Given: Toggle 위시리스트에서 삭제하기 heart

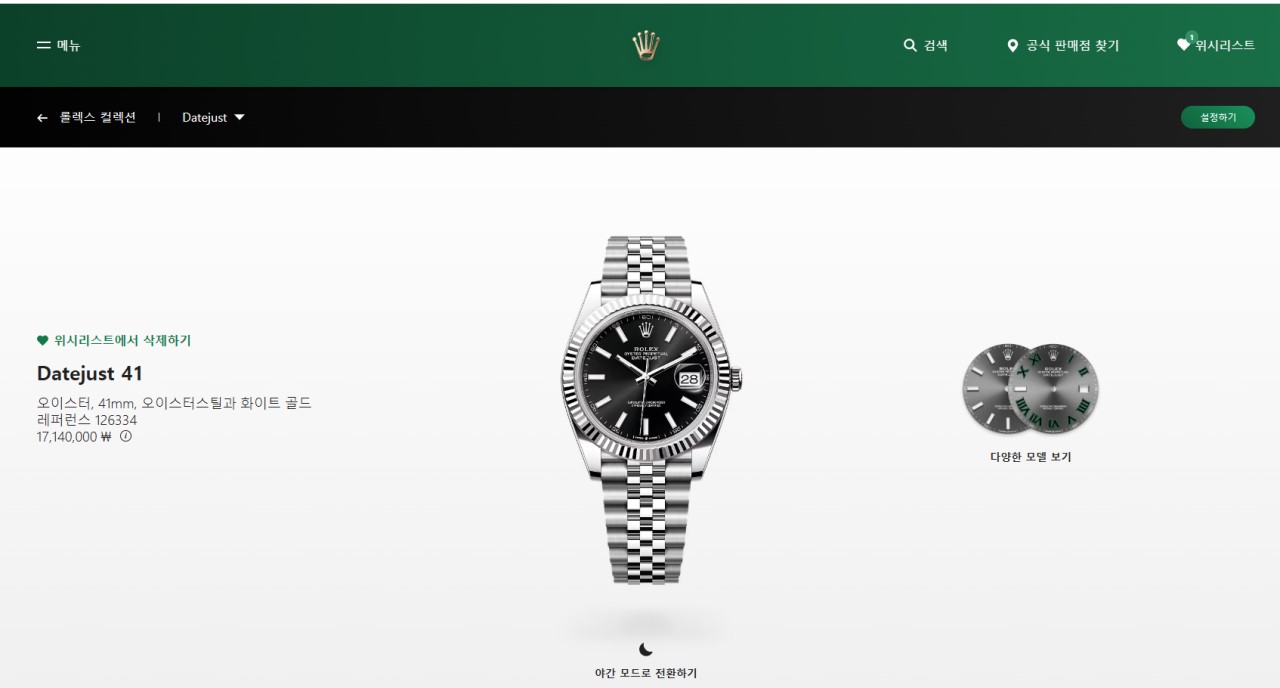Looking at the screenshot, I should pos(42,341).
